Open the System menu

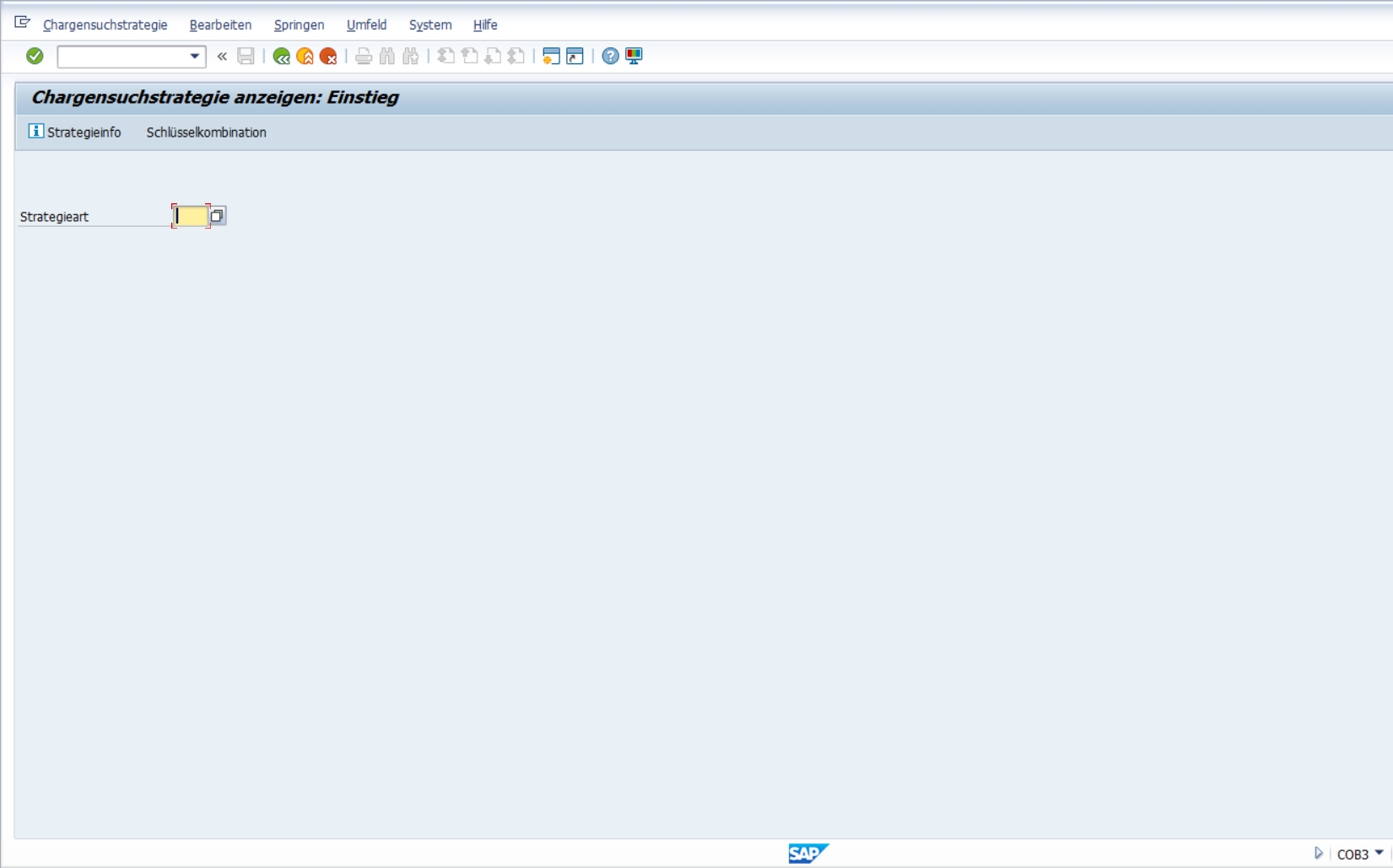pyautogui.click(x=430, y=25)
